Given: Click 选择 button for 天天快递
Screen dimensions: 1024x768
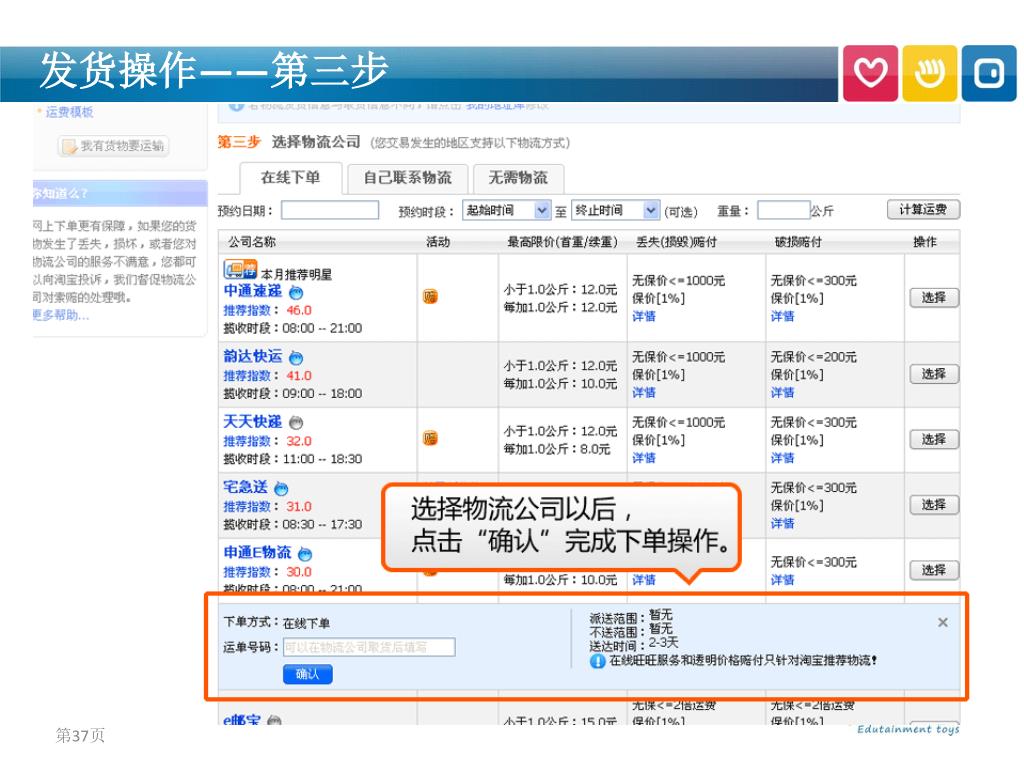Looking at the screenshot, I should pos(934,440).
